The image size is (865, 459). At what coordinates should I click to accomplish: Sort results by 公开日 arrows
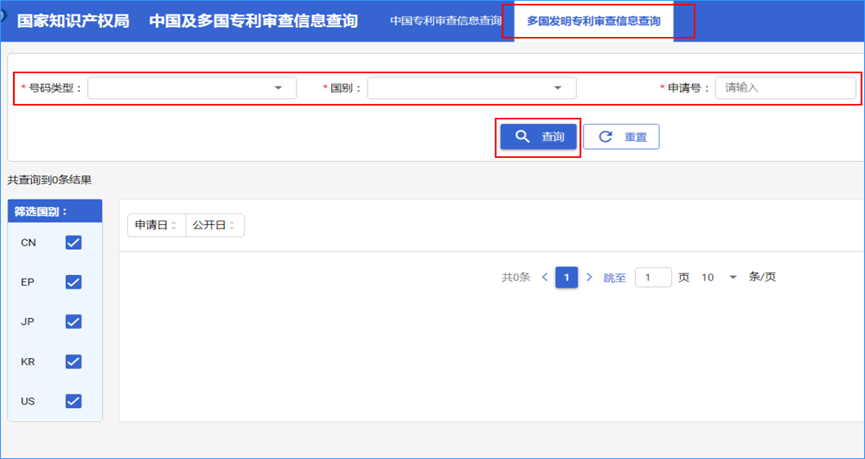[232, 226]
